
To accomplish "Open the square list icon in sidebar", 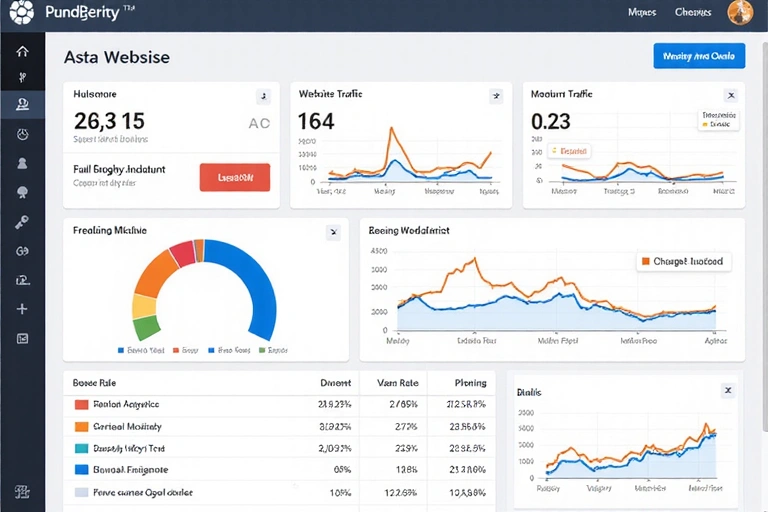I will coord(22,339).
